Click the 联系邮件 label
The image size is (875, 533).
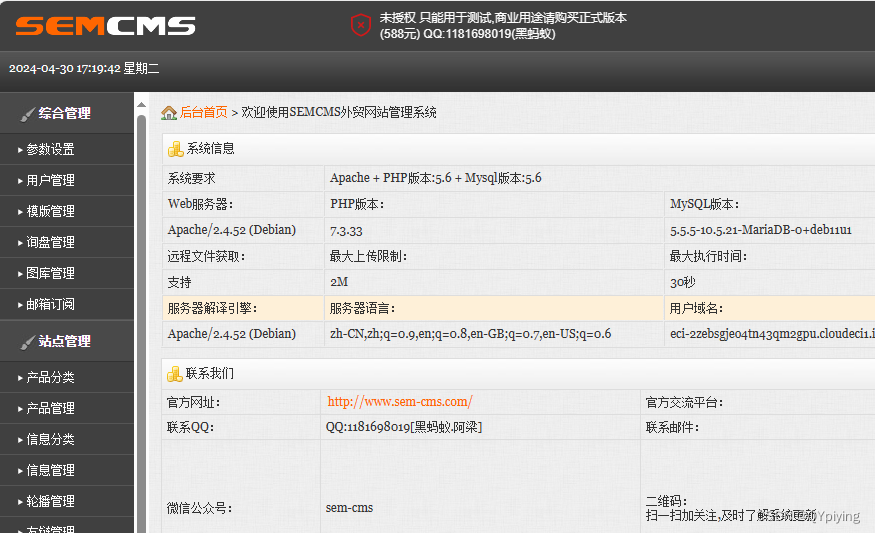(672, 428)
